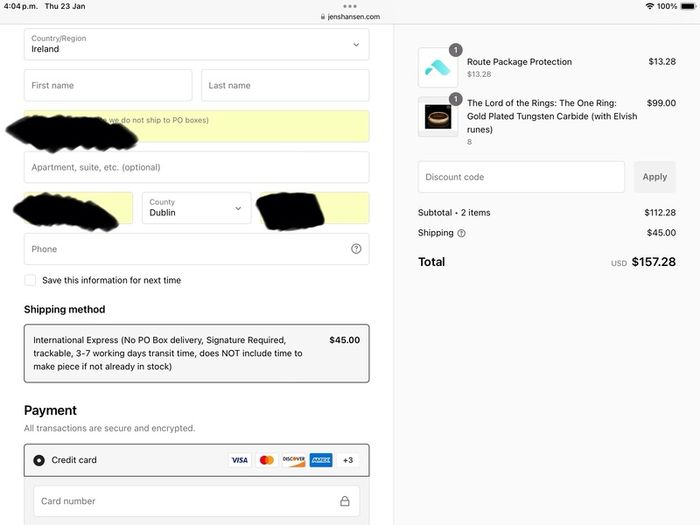Tap the Wi-Fi status icon
The height and width of the screenshot is (525, 700).
point(650,6)
